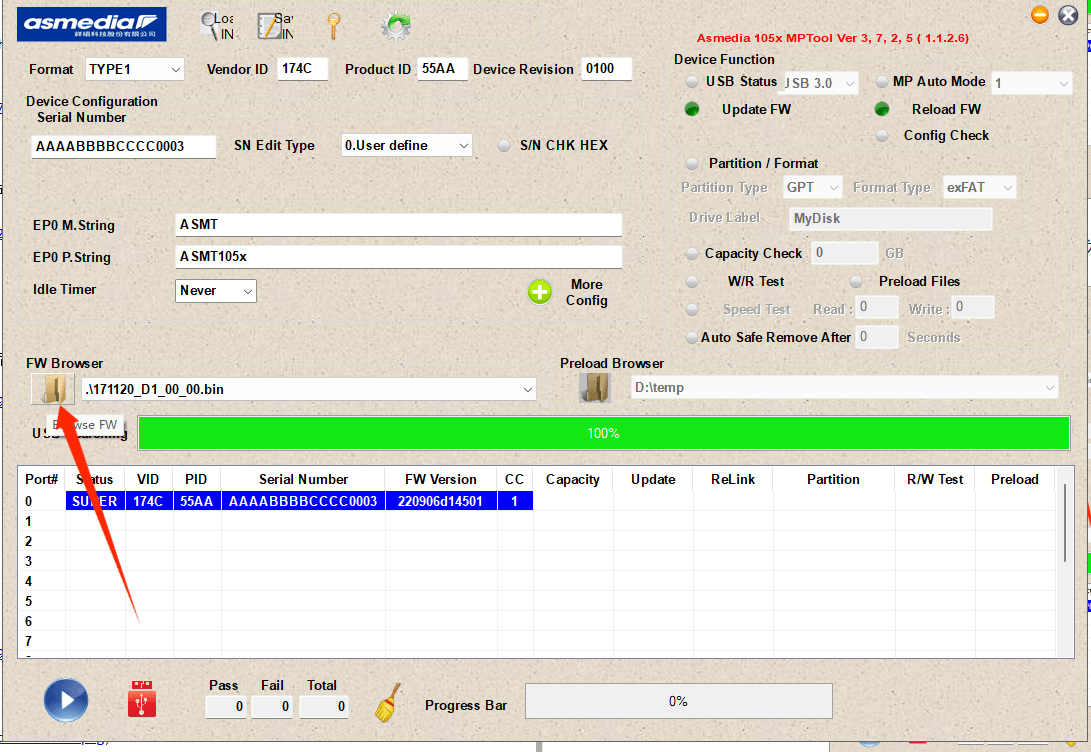Viewport: 1091px width, 752px height.
Task: Enable Auto Safe Remove After option
Action: click(692, 337)
